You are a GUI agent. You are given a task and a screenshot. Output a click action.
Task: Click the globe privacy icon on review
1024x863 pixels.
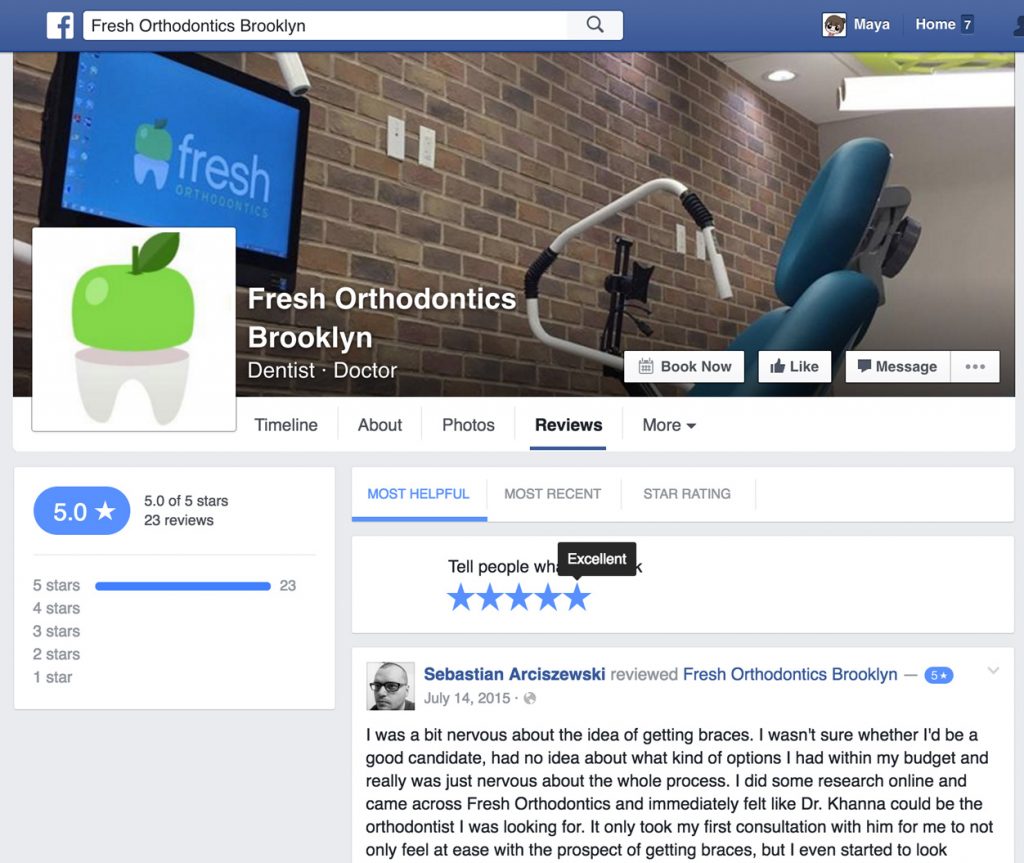pyautogui.click(x=530, y=698)
